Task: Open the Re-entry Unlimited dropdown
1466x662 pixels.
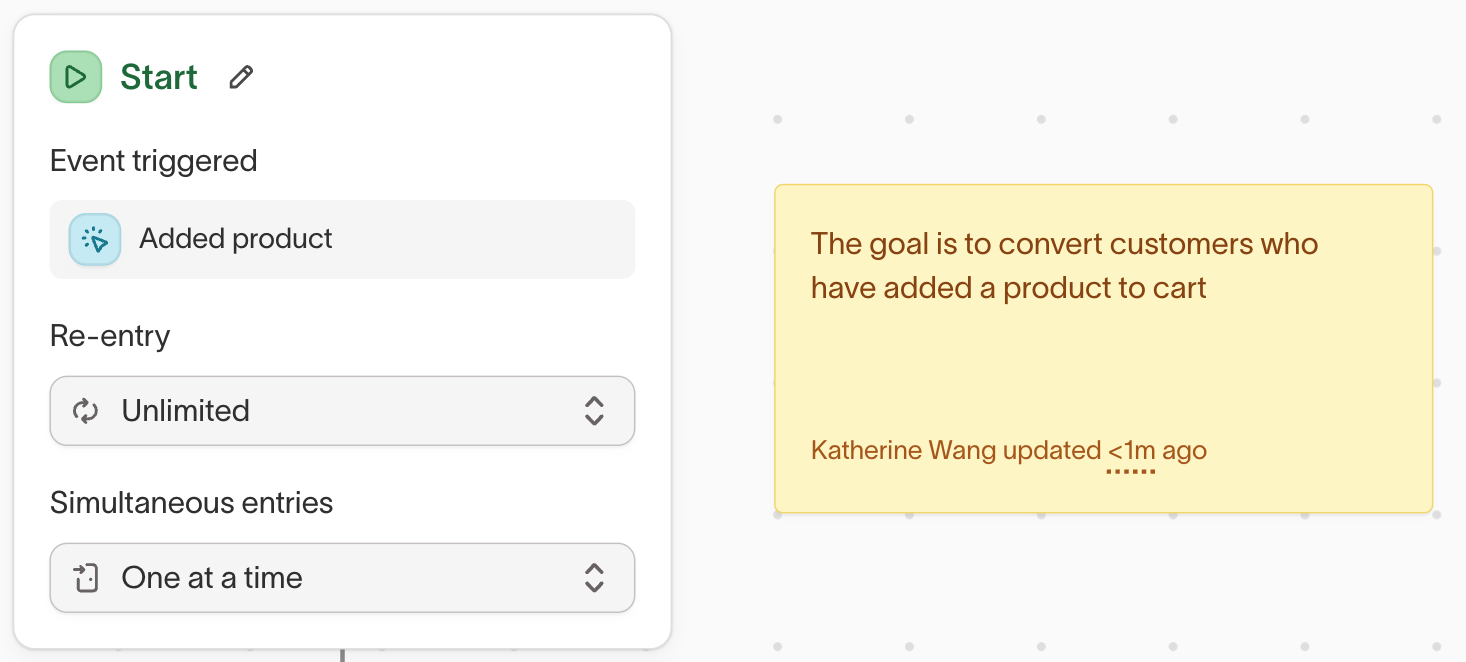Action: (342, 411)
